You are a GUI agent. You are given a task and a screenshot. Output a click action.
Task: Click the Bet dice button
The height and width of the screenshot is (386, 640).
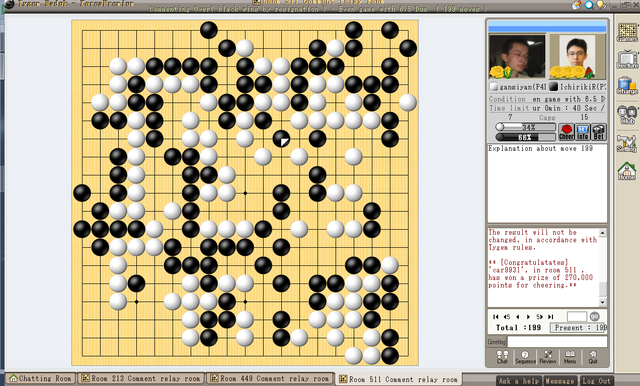[x=599, y=132]
